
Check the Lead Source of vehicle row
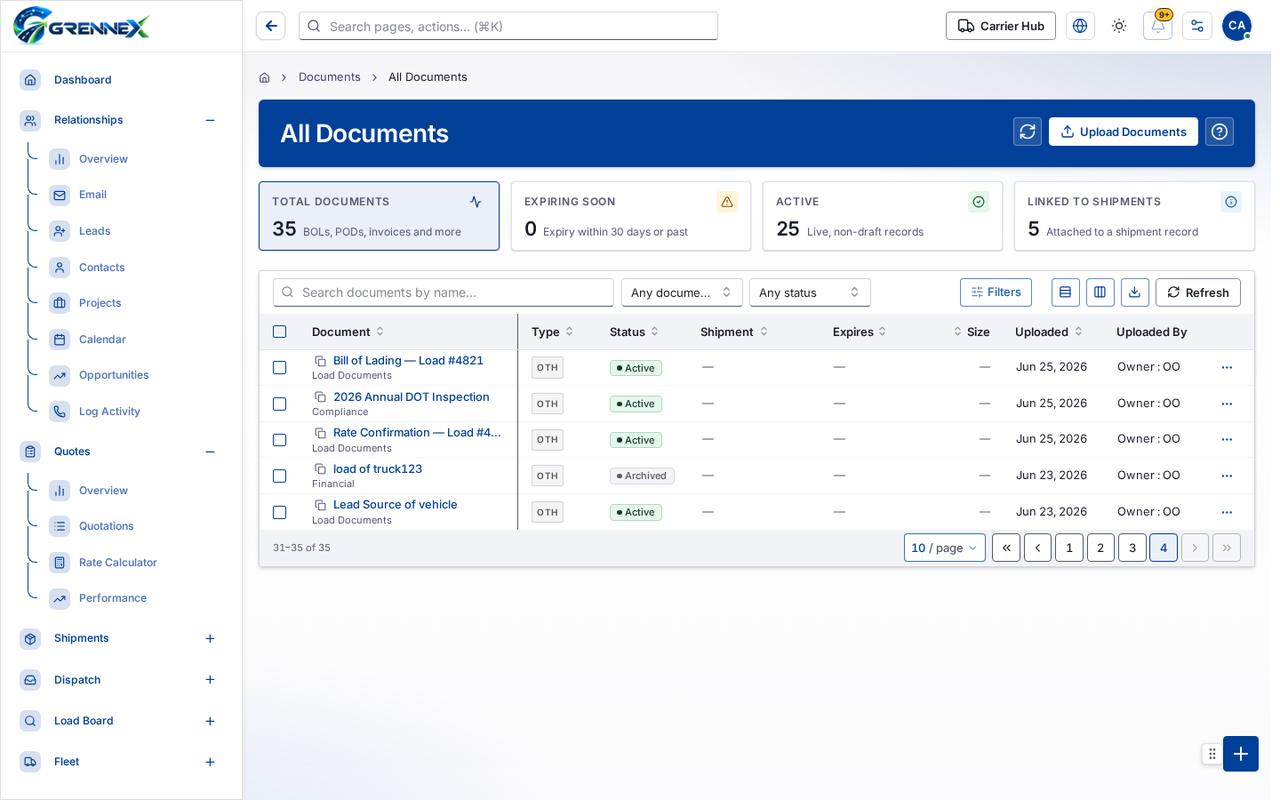click(x=280, y=512)
